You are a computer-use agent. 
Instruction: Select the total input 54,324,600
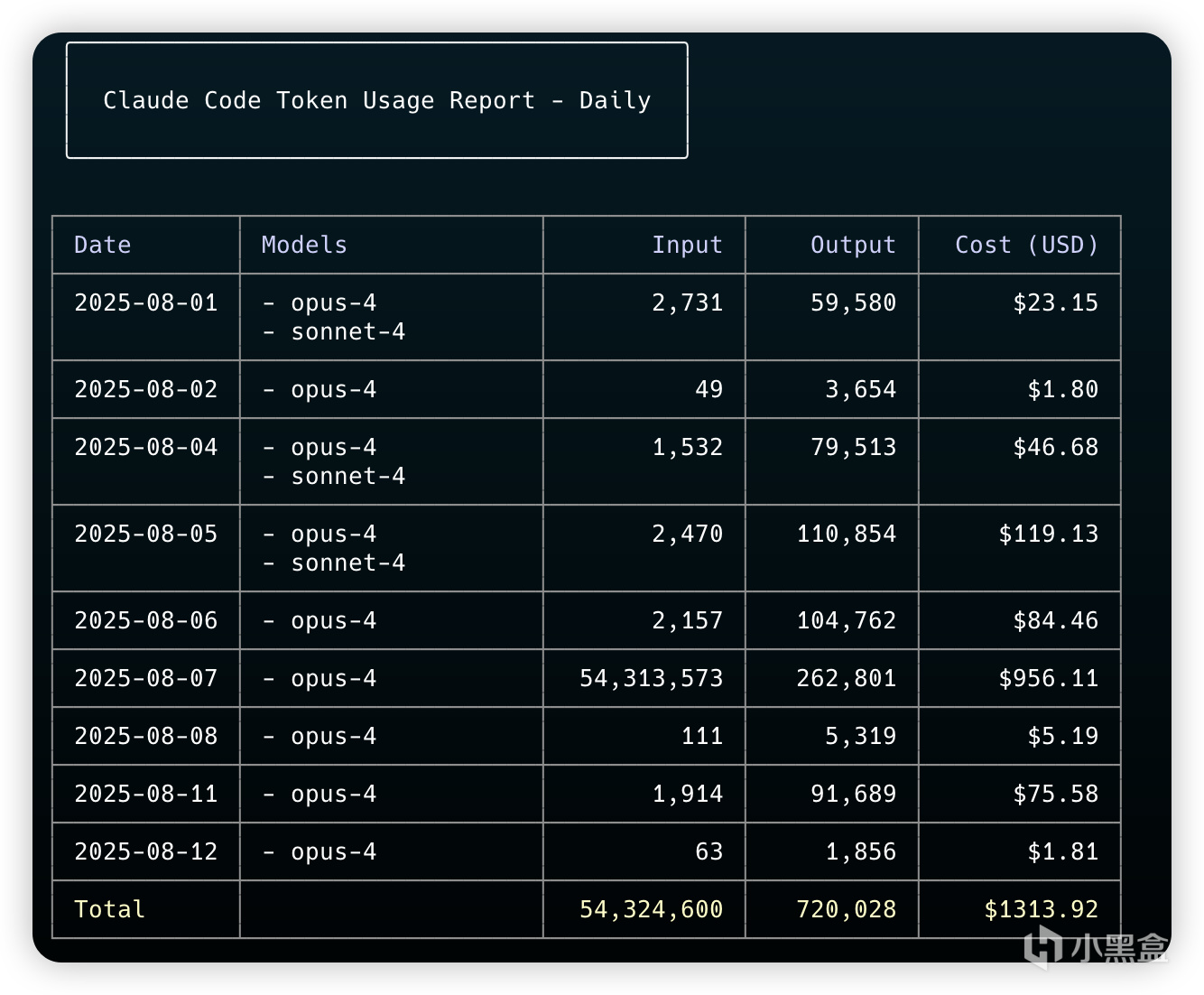(652, 909)
